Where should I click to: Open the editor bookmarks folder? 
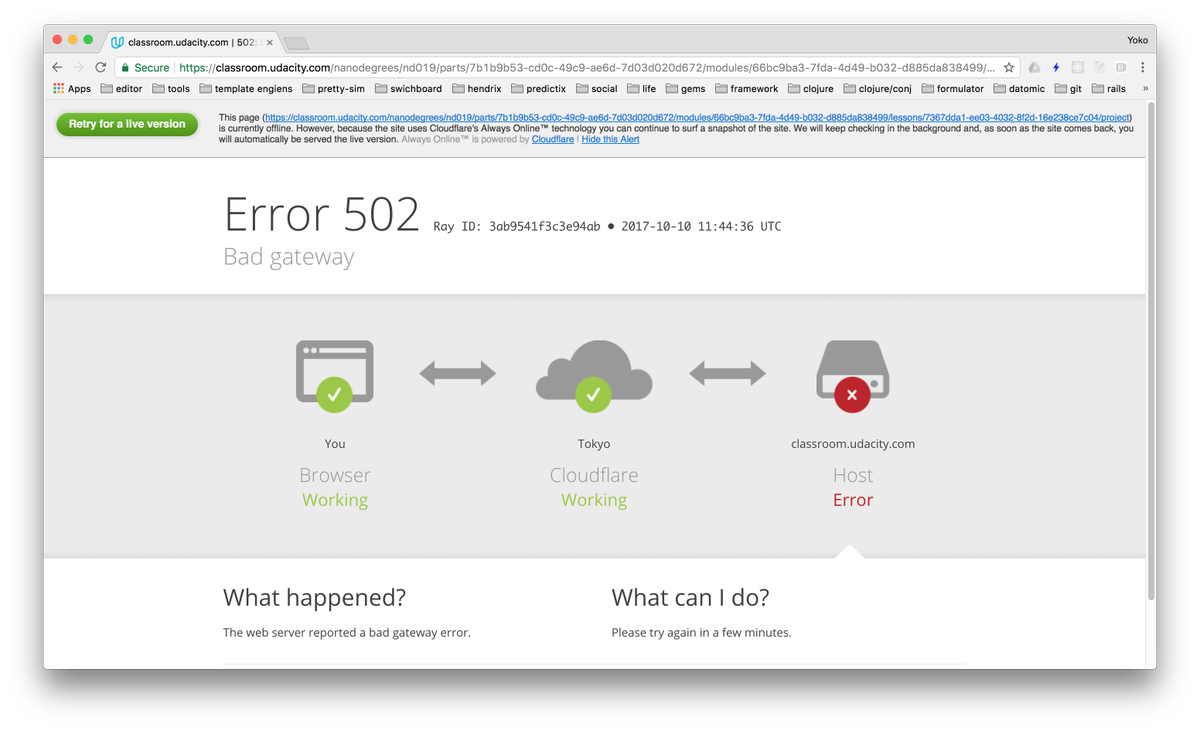[x=122, y=89]
